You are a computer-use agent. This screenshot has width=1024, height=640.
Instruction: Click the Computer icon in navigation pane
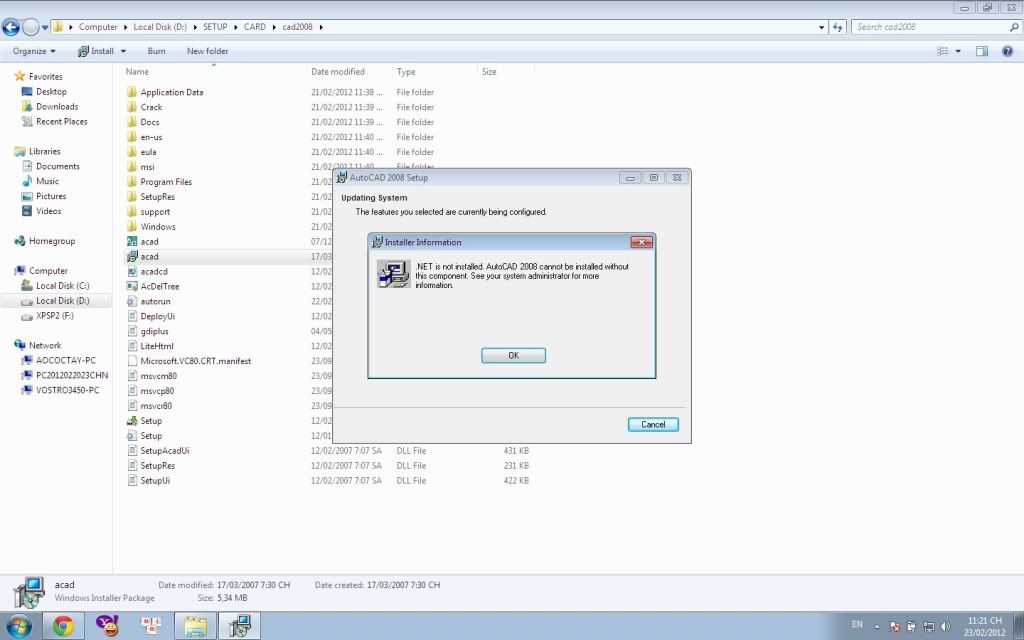coord(20,270)
